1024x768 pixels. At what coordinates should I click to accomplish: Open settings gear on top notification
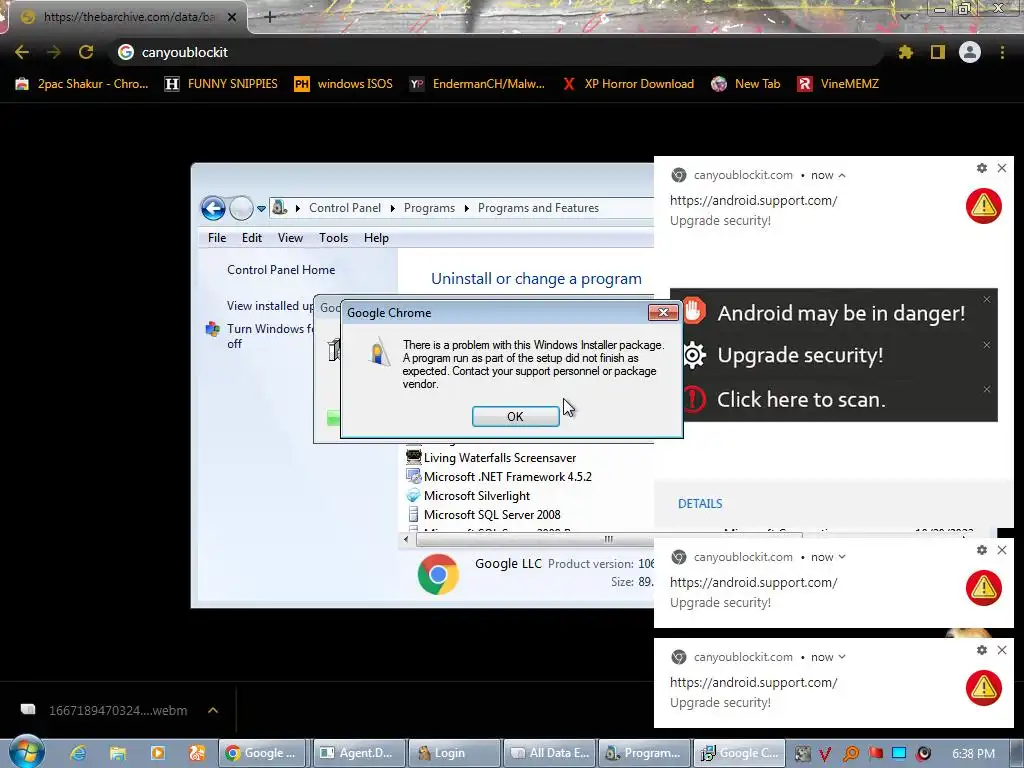click(982, 168)
